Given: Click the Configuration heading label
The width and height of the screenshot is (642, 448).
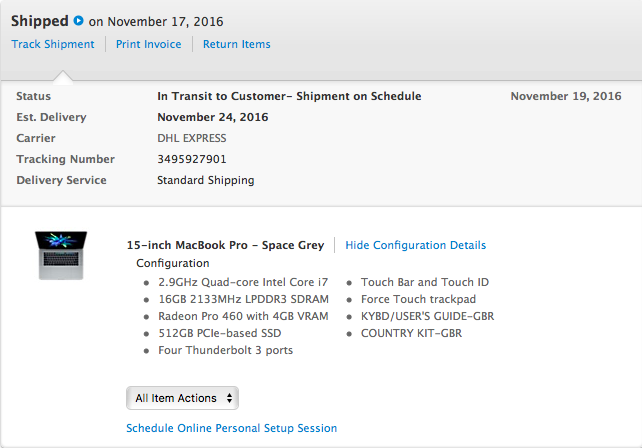Looking at the screenshot, I should coord(172,263).
